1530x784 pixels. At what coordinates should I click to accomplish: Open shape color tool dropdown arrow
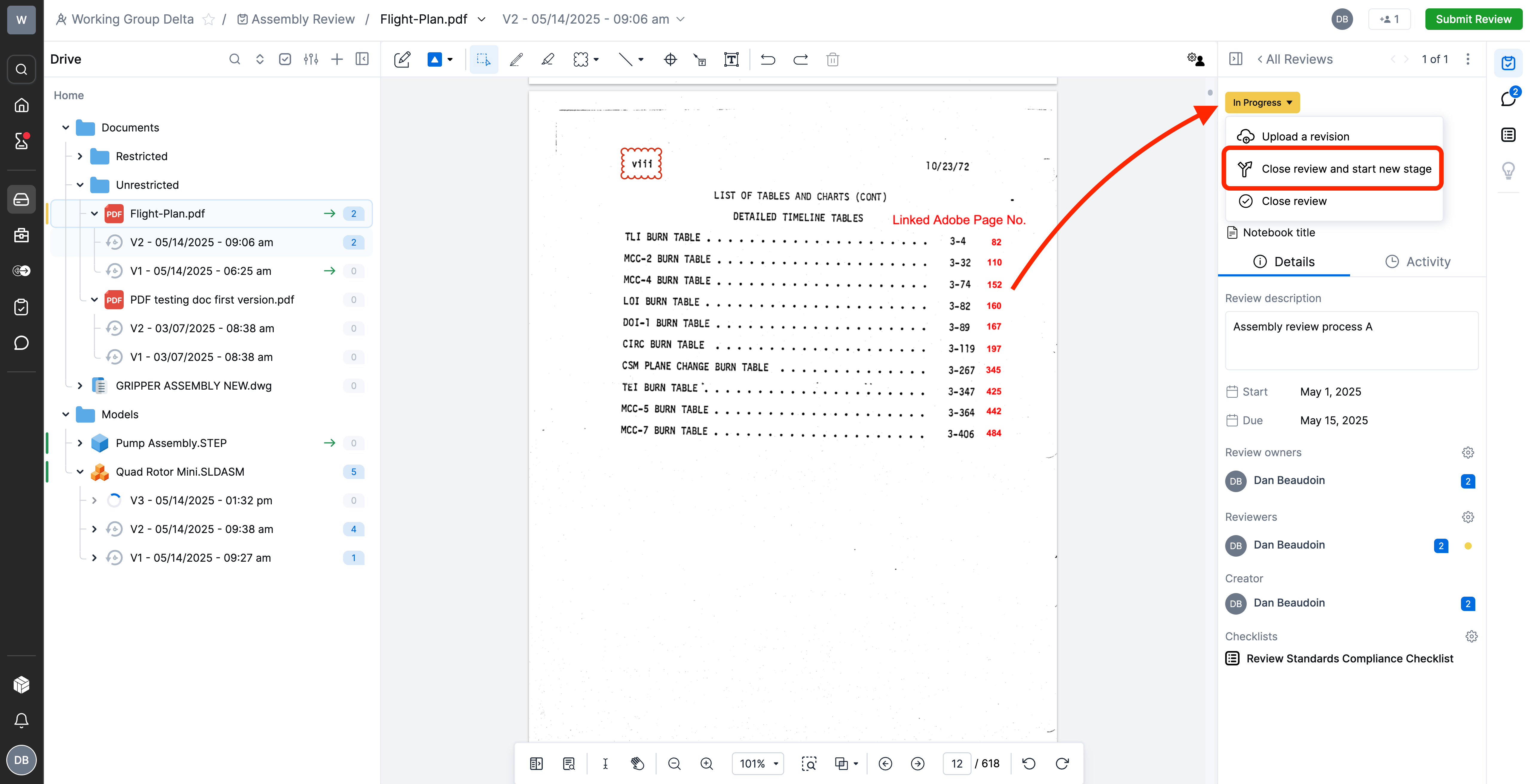pyautogui.click(x=450, y=59)
